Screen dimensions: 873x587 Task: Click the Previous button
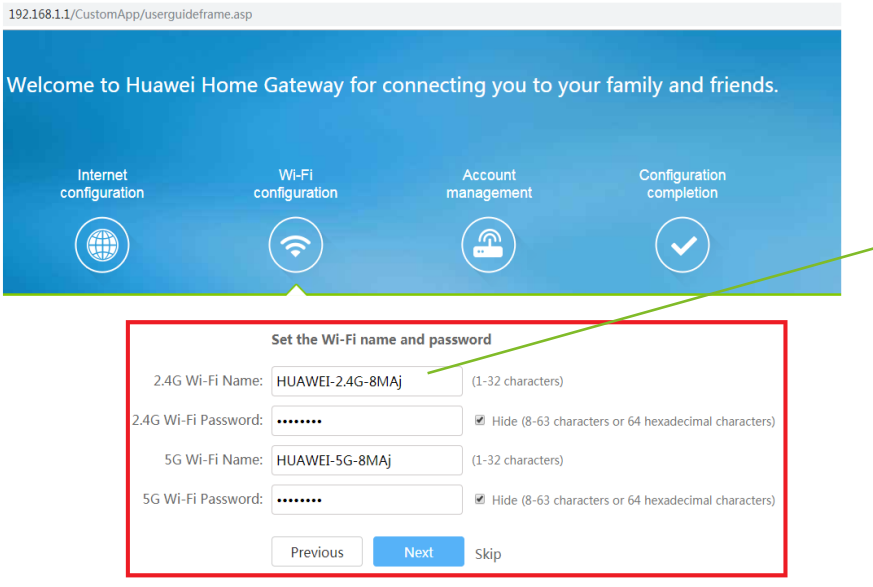pyautogui.click(x=317, y=552)
